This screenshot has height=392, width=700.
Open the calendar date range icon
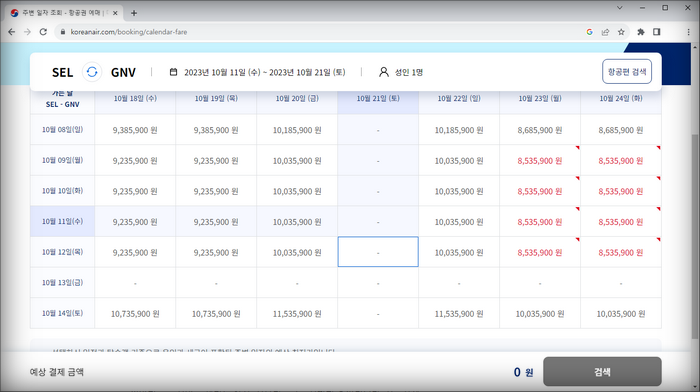(173, 72)
